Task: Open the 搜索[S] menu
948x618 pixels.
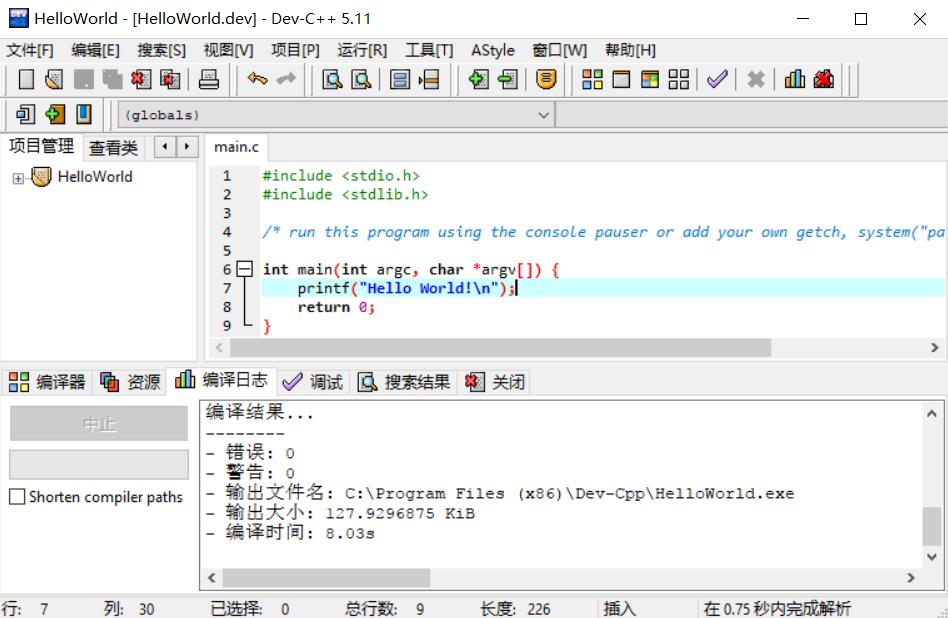Action: 161,50
